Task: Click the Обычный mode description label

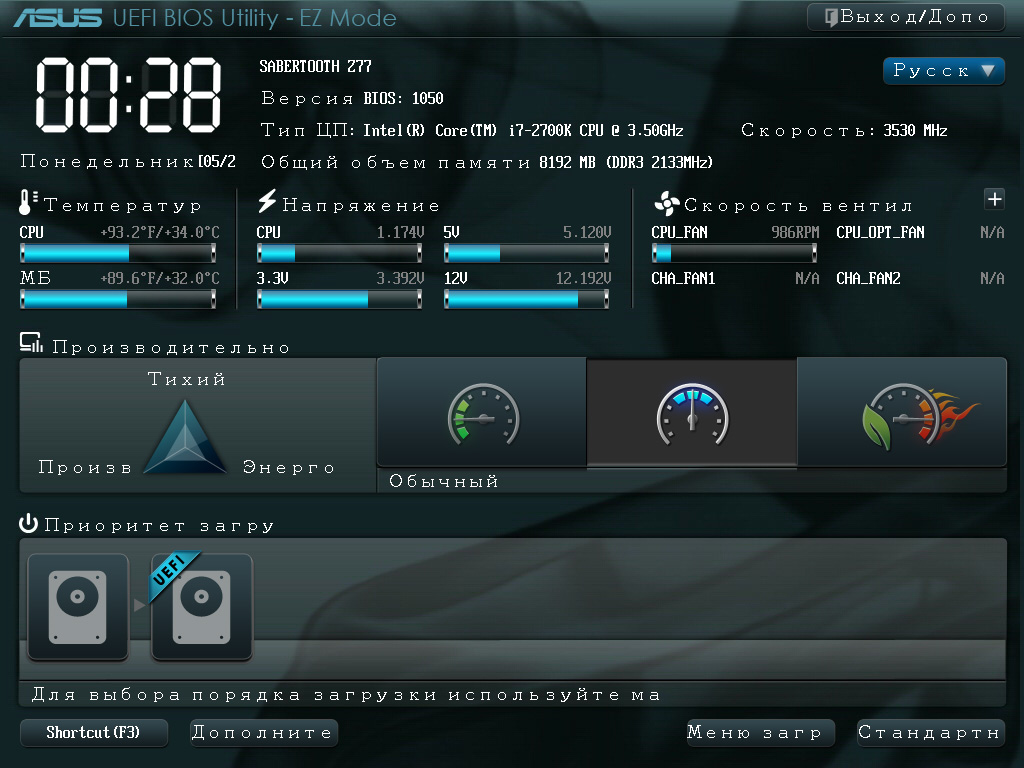Action: pos(444,481)
